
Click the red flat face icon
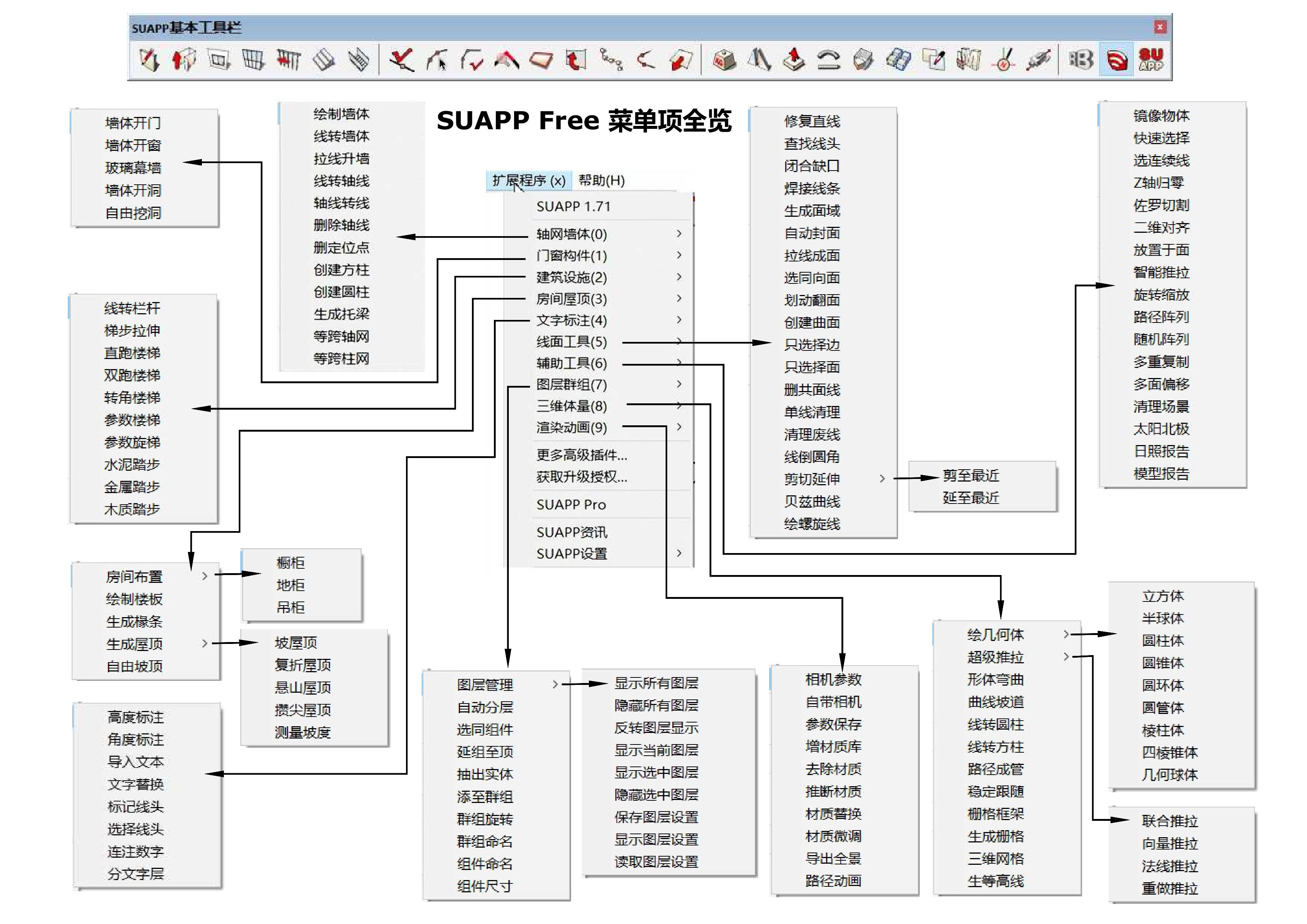tap(541, 60)
